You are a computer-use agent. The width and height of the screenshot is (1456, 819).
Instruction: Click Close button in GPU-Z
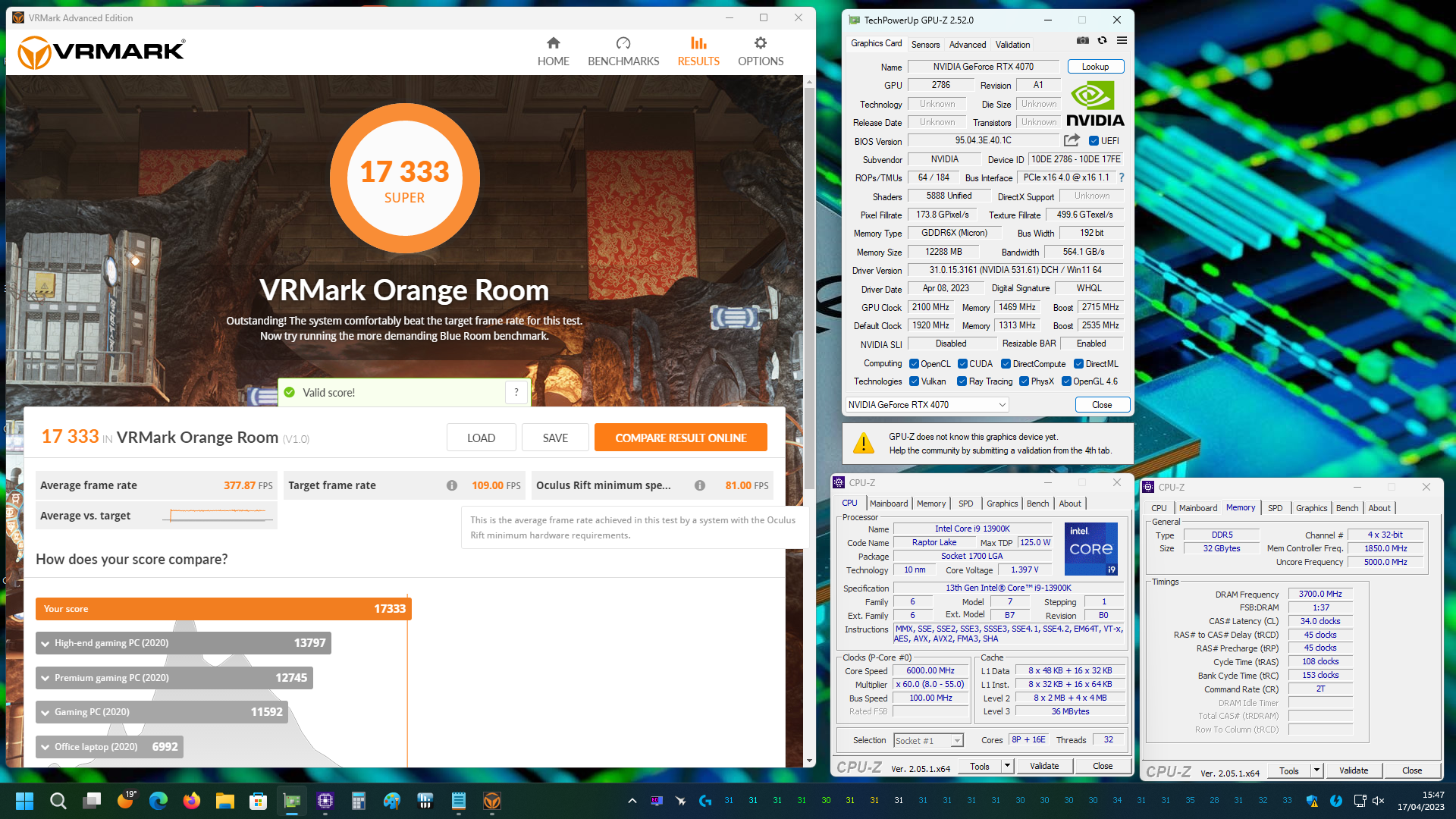click(x=1102, y=405)
